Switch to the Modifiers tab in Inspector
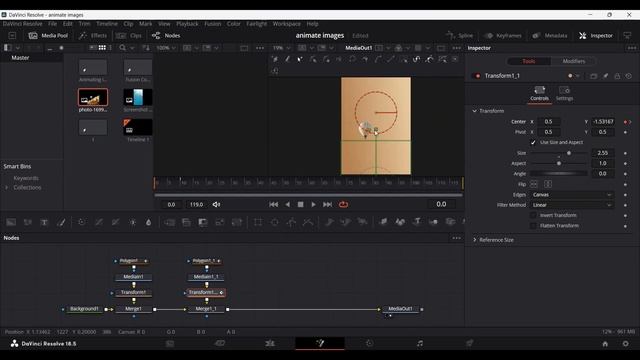The height and width of the screenshot is (360, 640). coord(573,61)
